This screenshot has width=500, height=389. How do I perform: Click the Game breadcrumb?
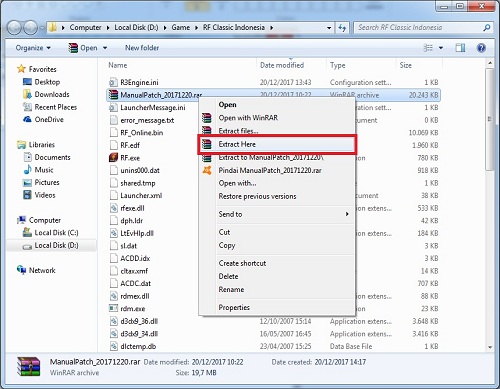coord(181,27)
